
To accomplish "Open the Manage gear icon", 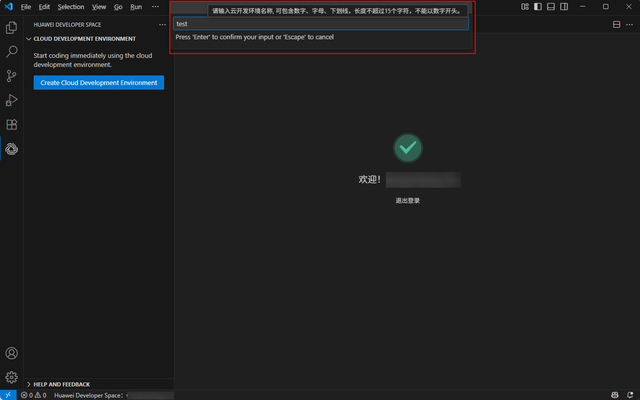I will click(12, 377).
